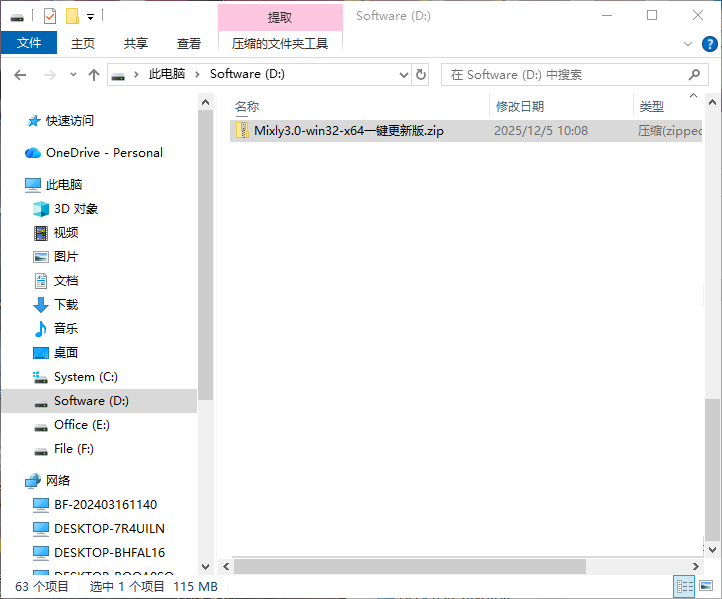Viewport: 722px width, 599px height.
Task: Click the System (C:) drive icon
Action: (x=41, y=378)
